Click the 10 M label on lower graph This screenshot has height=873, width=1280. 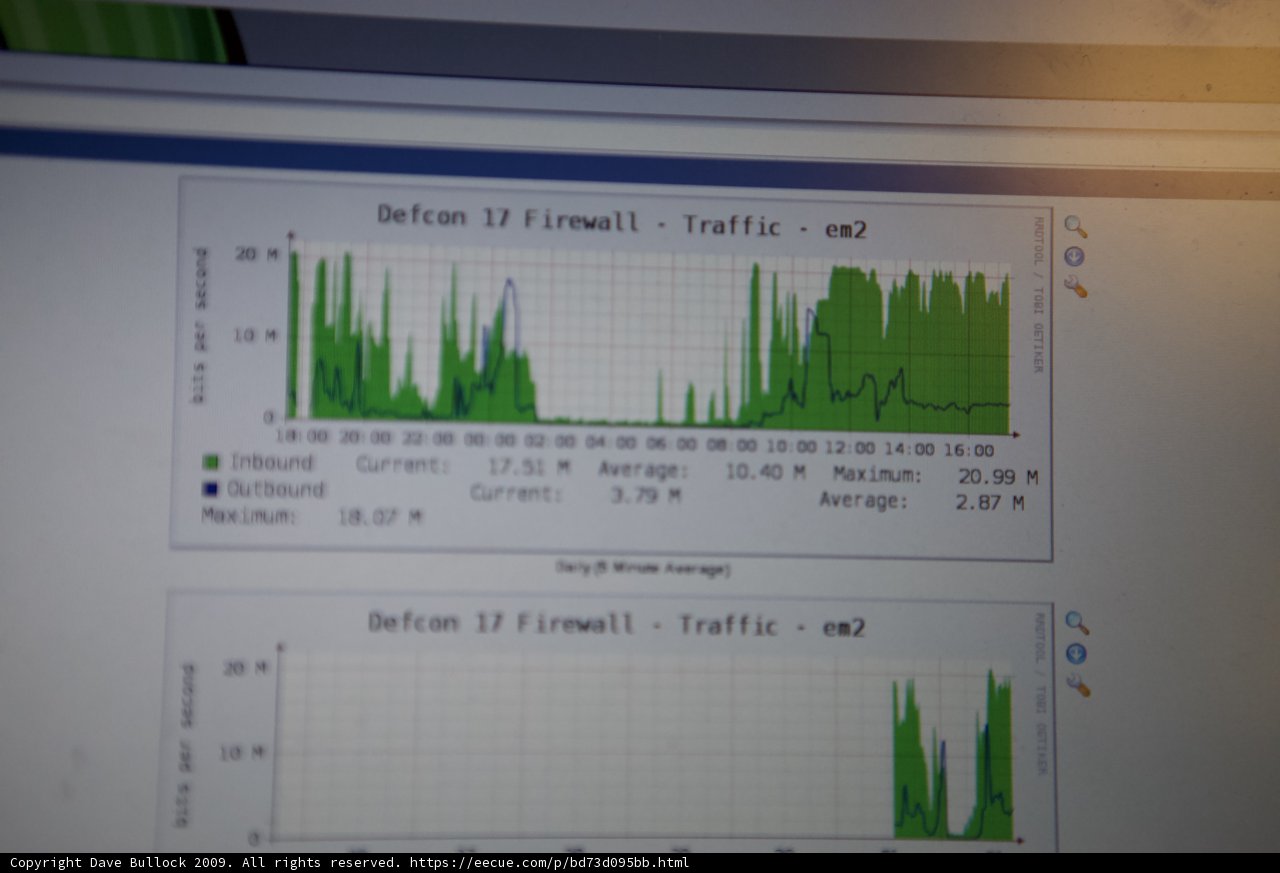(243, 752)
